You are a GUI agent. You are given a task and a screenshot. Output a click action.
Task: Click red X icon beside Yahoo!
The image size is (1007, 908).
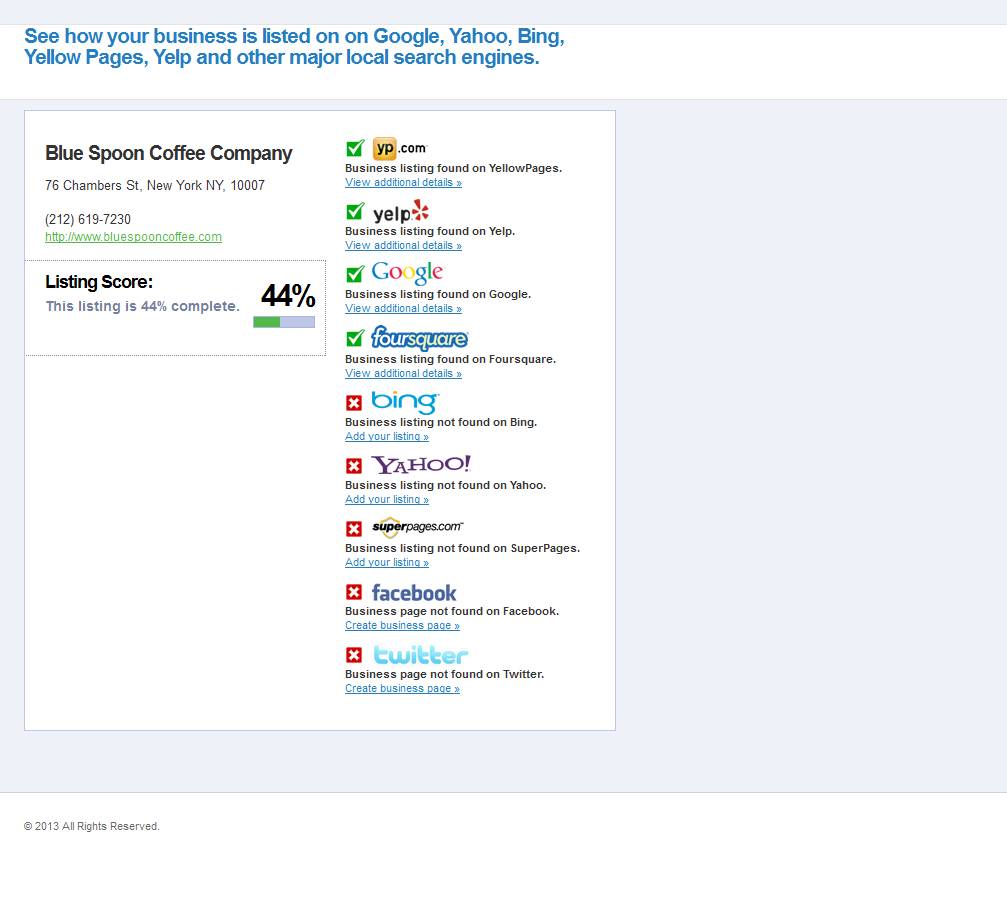coord(354,466)
